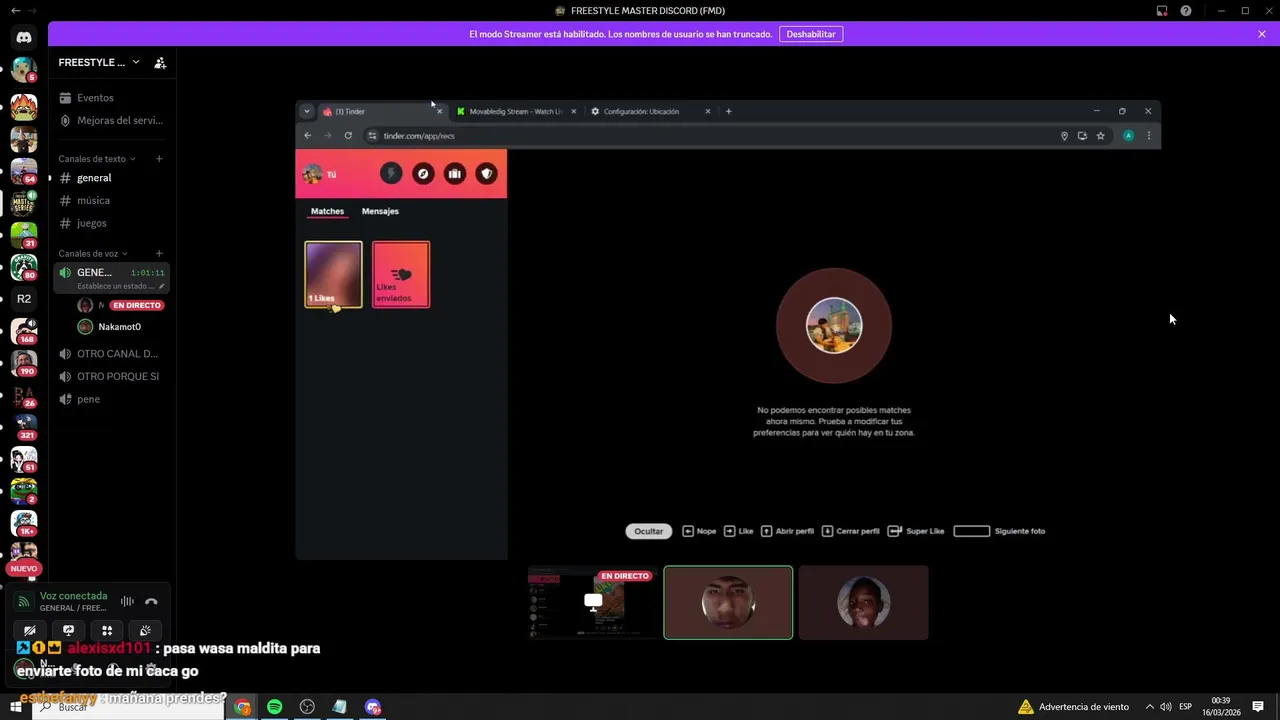Click the Windows taskbar Buscar search box
The image size is (1280, 720).
[130, 707]
